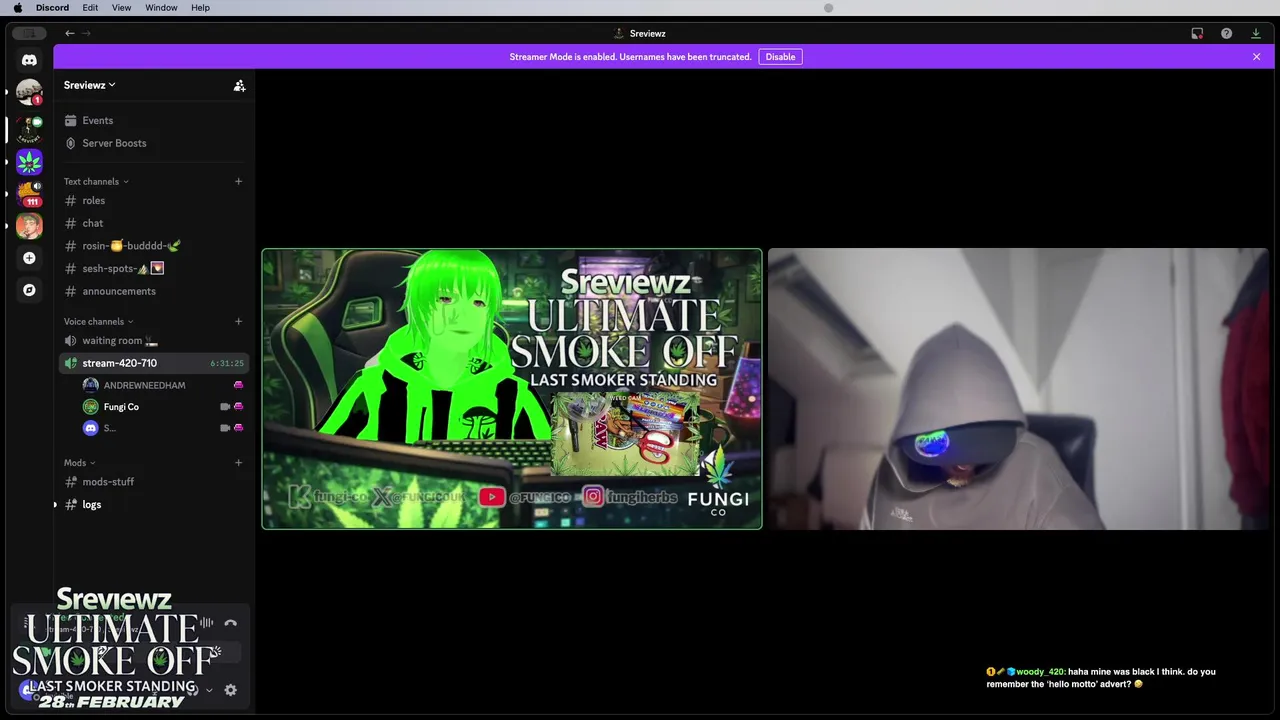Open user settings gear icon
Image resolution: width=1280 pixels, height=720 pixels.
[231, 690]
